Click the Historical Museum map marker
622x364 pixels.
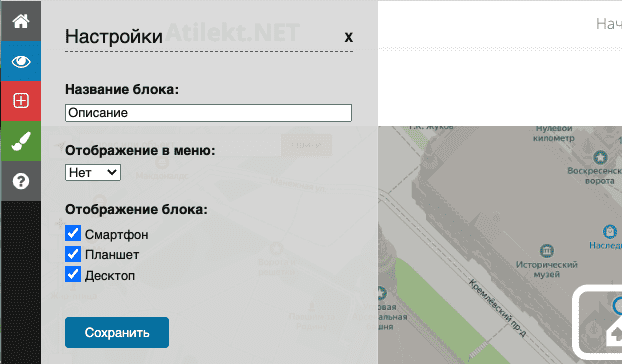(547, 251)
